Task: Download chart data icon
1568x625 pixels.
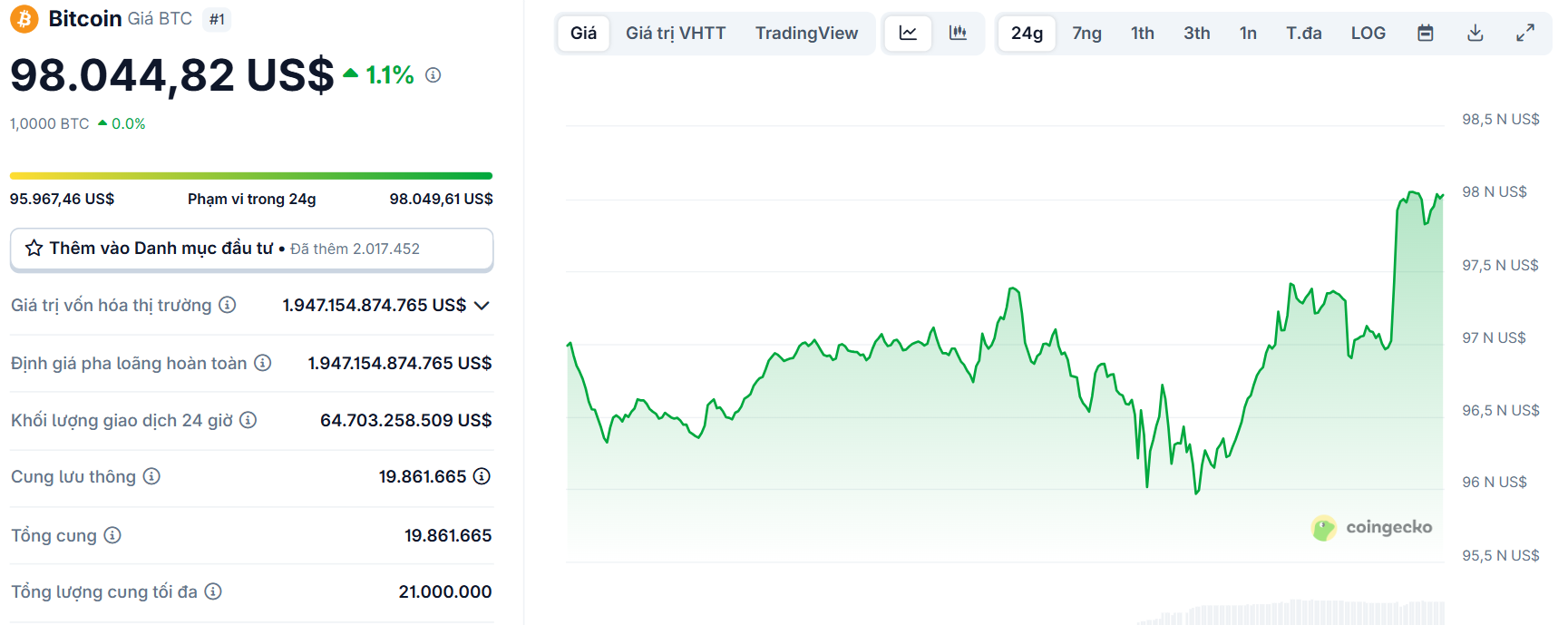Action: point(1475,34)
